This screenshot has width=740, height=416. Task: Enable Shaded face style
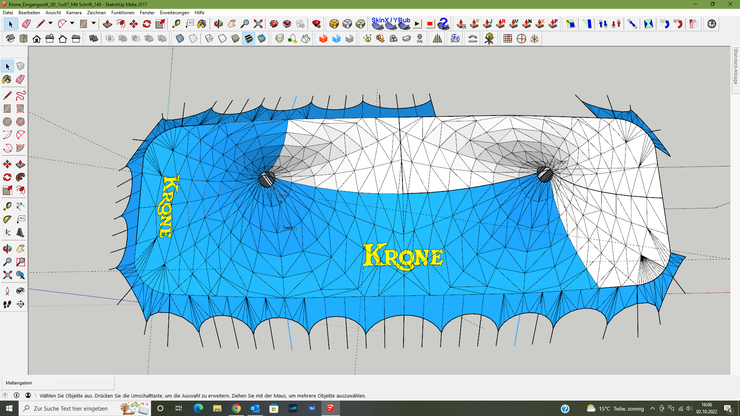(x=235, y=39)
